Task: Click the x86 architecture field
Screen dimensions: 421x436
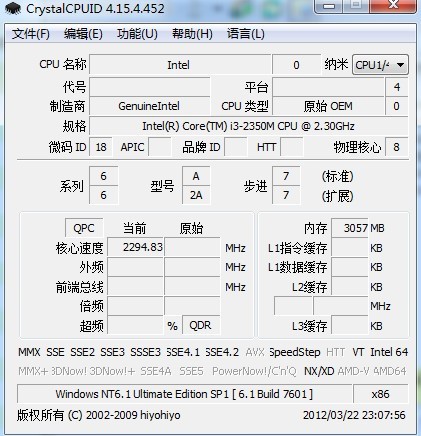Action: click(380, 394)
